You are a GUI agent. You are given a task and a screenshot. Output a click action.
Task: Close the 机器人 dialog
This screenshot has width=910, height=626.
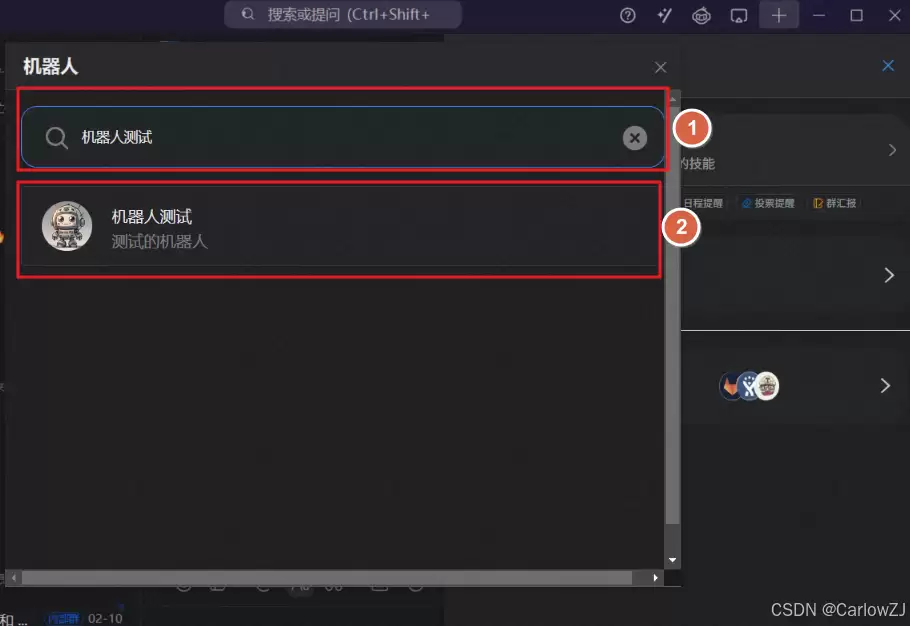pyautogui.click(x=660, y=68)
